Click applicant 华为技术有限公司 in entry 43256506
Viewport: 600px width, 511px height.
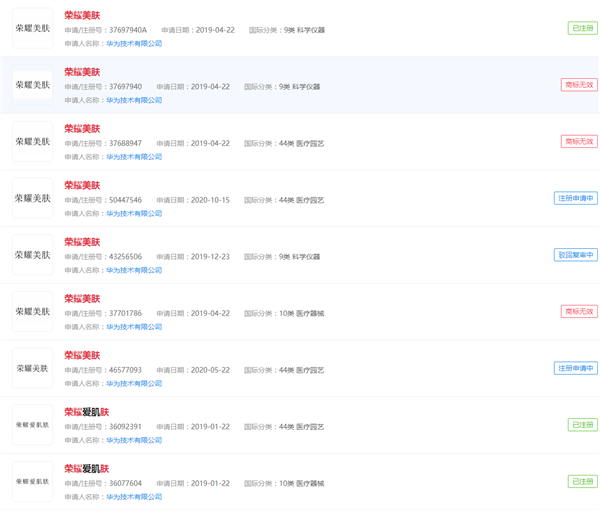(134, 270)
